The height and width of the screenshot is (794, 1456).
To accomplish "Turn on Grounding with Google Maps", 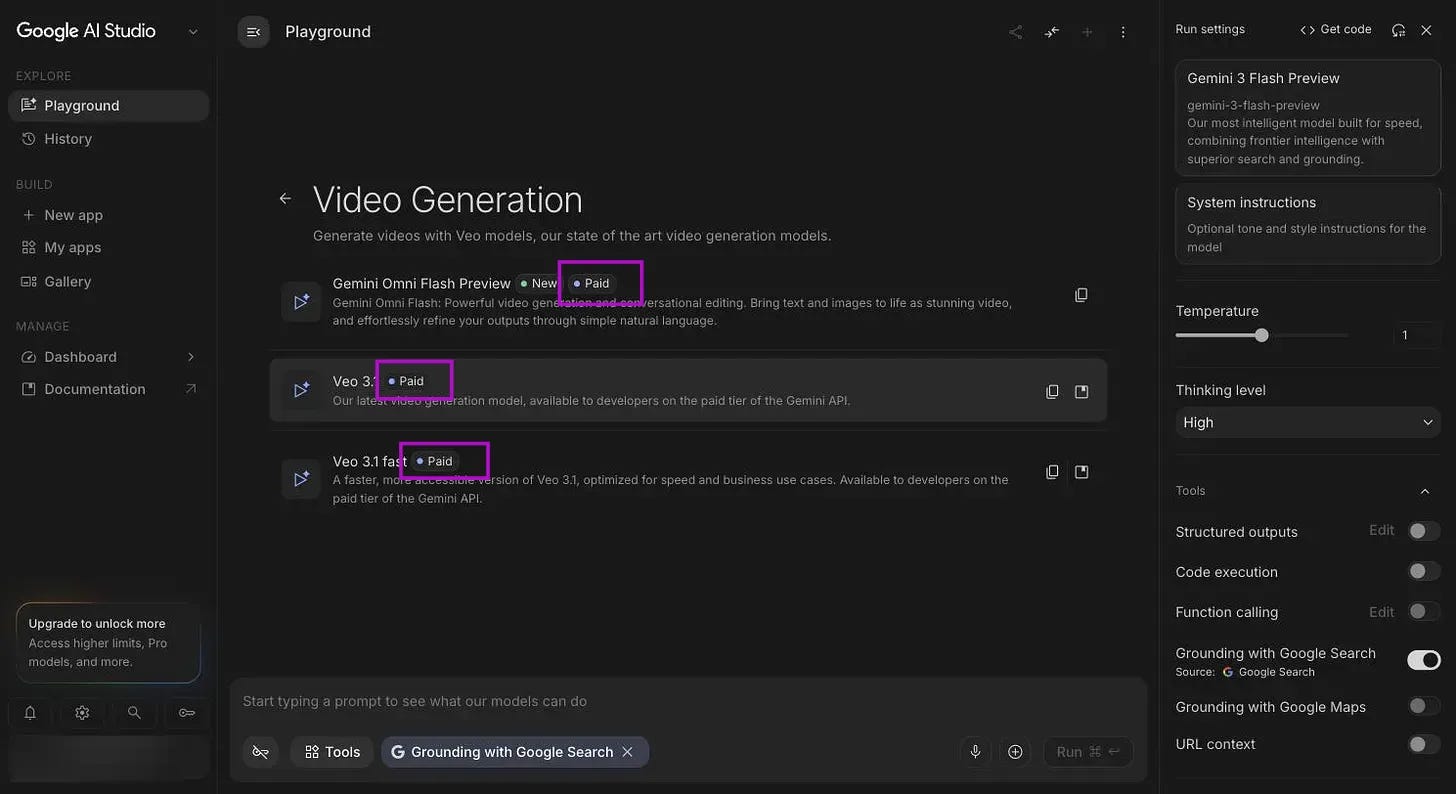I will click(x=1424, y=706).
